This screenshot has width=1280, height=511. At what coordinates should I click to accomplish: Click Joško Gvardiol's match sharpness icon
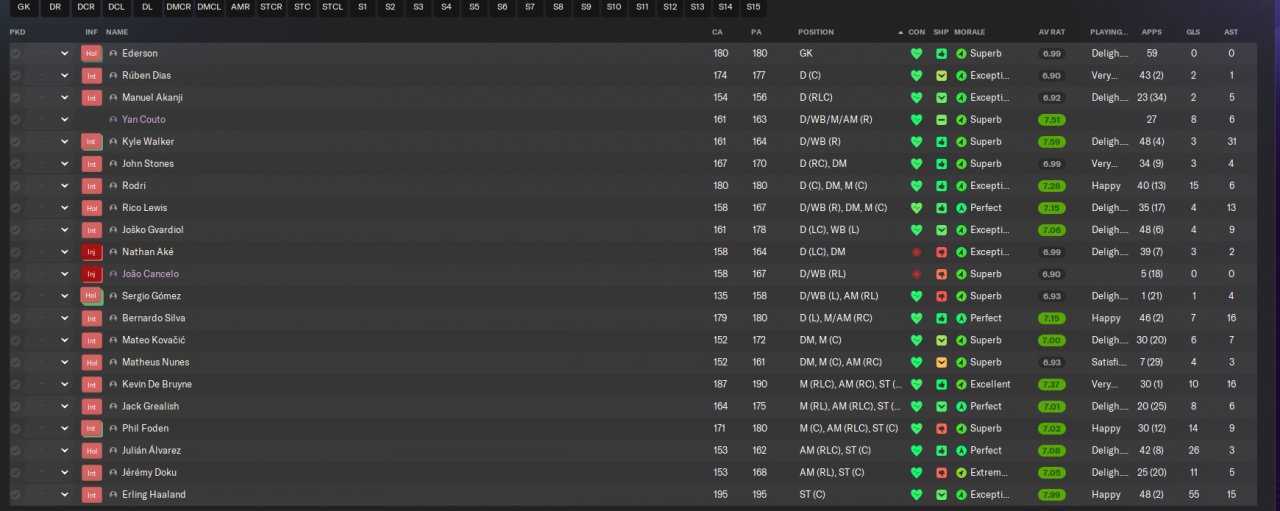click(941, 230)
